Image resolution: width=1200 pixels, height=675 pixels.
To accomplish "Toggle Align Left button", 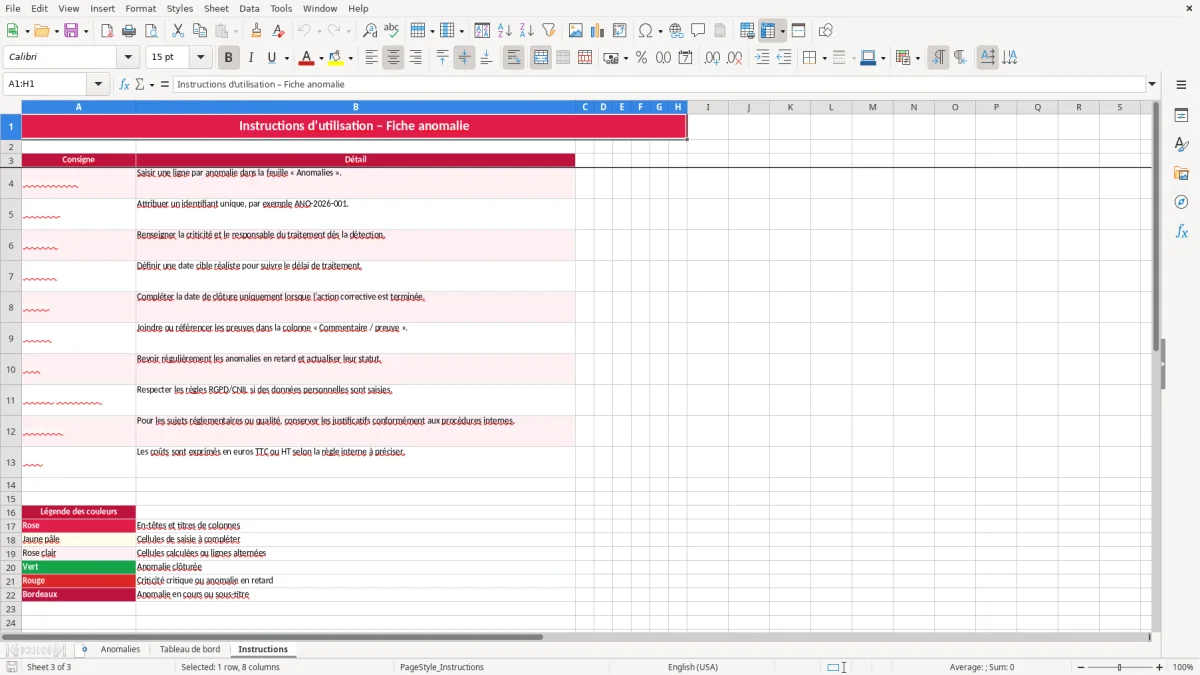I will coord(371,58).
